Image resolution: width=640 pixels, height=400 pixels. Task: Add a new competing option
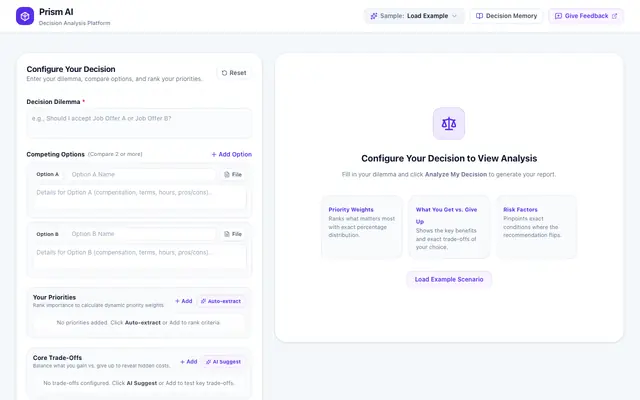pos(231,155)
